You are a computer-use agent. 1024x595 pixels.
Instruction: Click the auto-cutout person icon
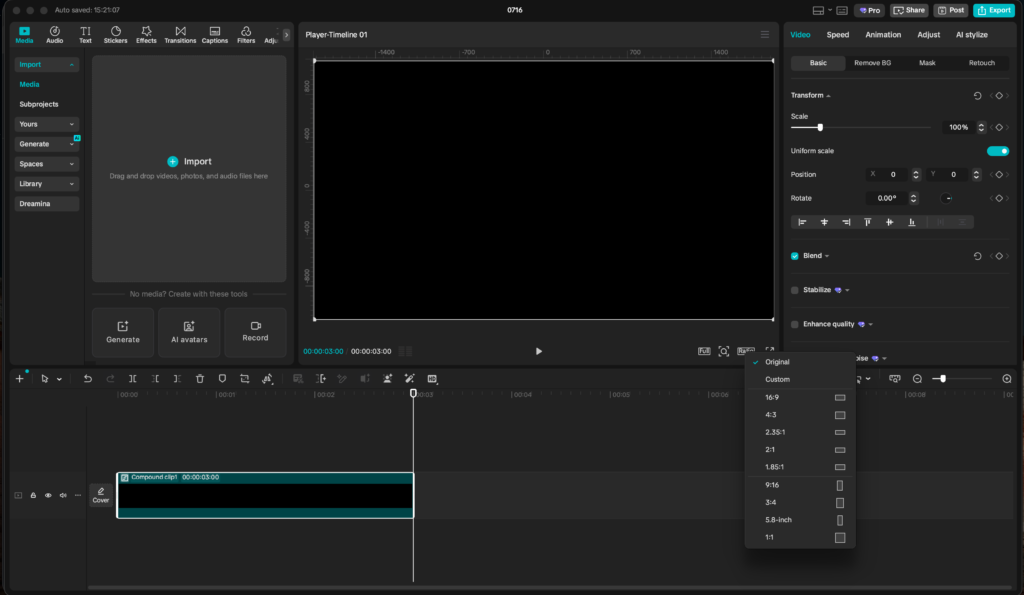click(x=387, y=379)
